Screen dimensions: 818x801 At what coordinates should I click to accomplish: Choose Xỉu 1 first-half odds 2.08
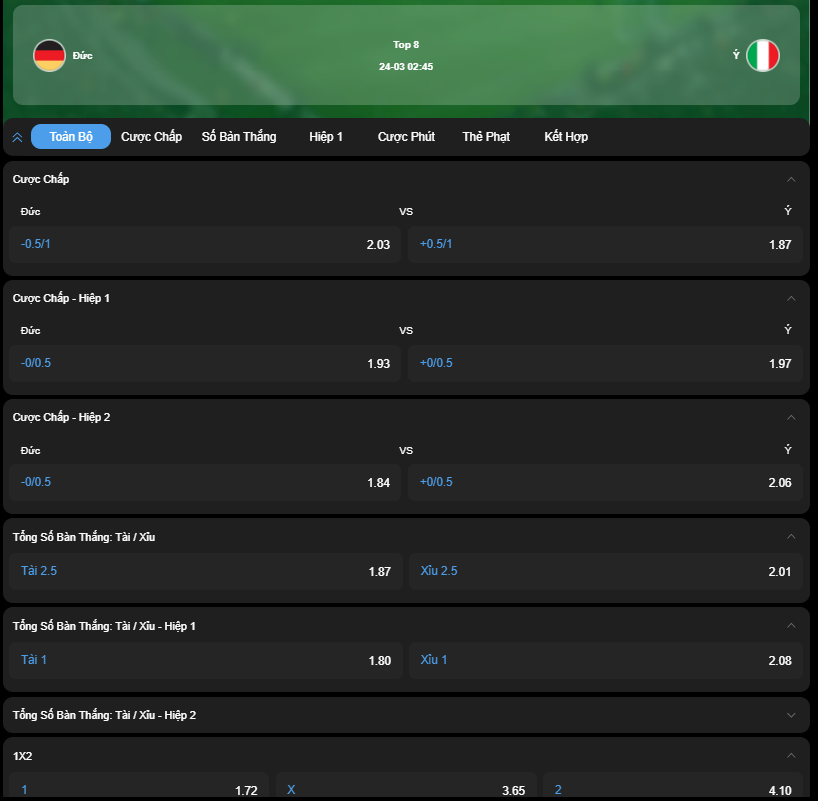click(606, 660)
